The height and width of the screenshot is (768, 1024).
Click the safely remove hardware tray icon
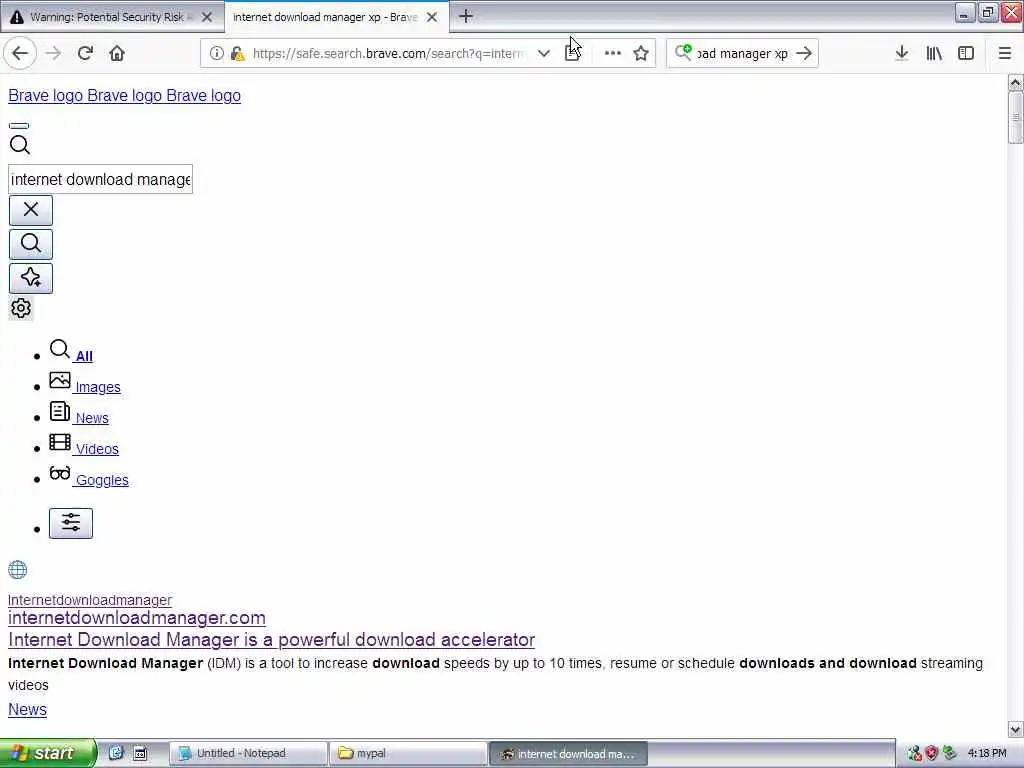pos(950,754)
